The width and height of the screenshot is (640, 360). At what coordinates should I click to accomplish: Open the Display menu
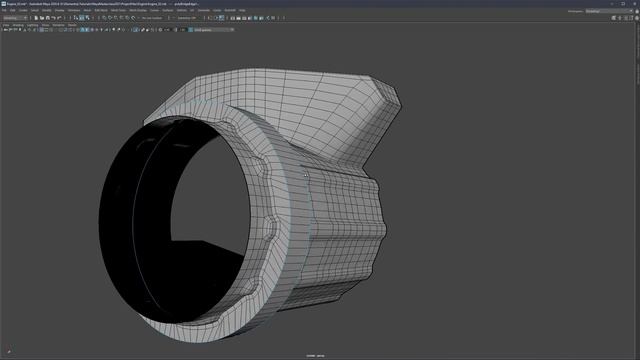pyautogui.click(x=60, y=10)
